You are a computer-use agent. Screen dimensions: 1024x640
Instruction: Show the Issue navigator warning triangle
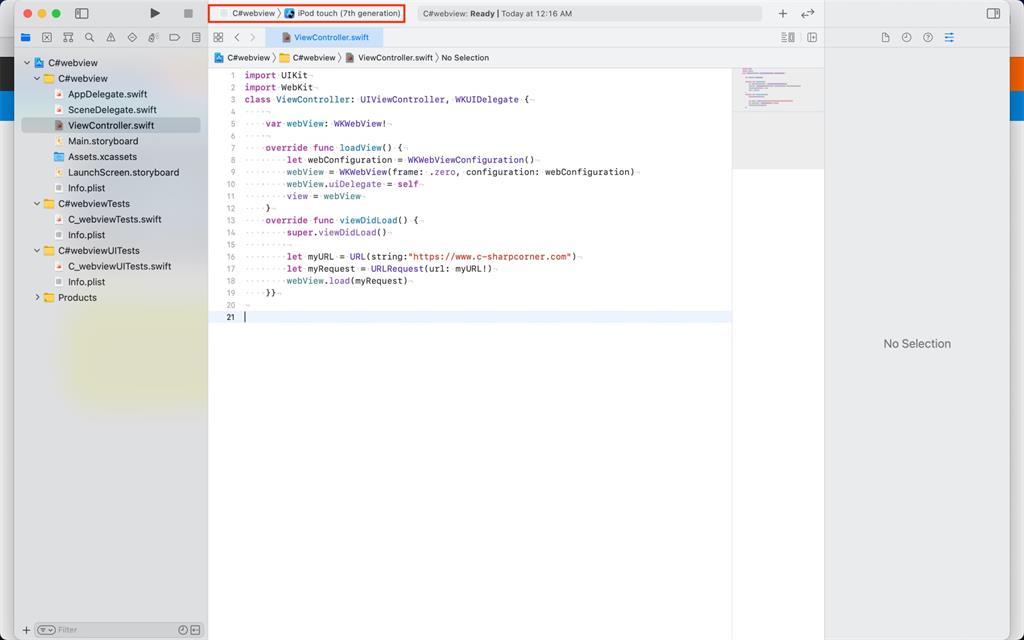point(111,37)
